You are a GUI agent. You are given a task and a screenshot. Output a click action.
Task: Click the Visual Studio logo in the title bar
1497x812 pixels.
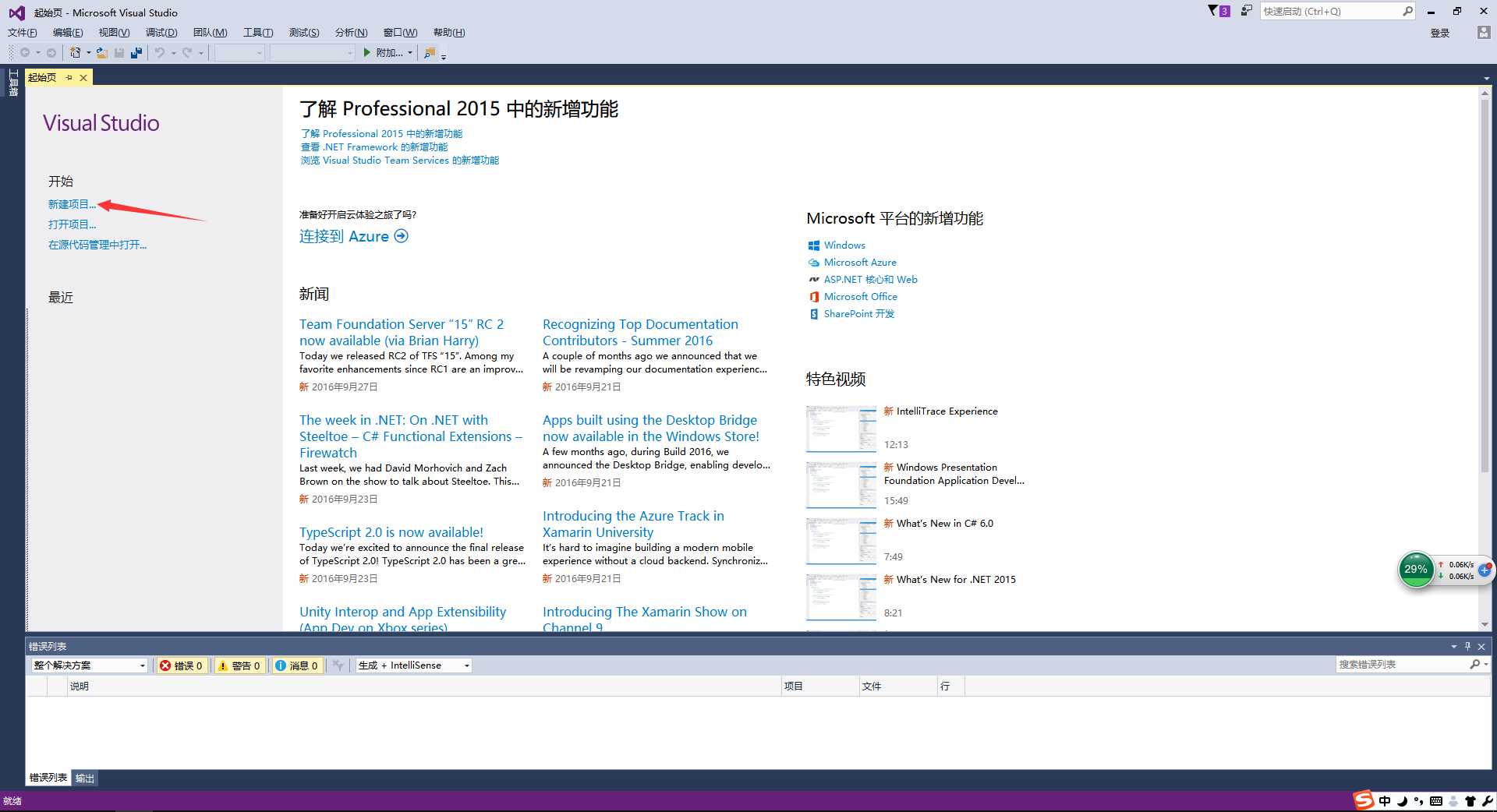16,12
